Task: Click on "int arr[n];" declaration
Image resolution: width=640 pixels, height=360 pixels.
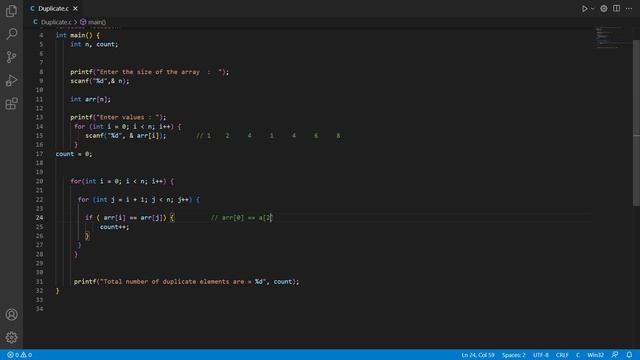Action: tap(90, 99)
